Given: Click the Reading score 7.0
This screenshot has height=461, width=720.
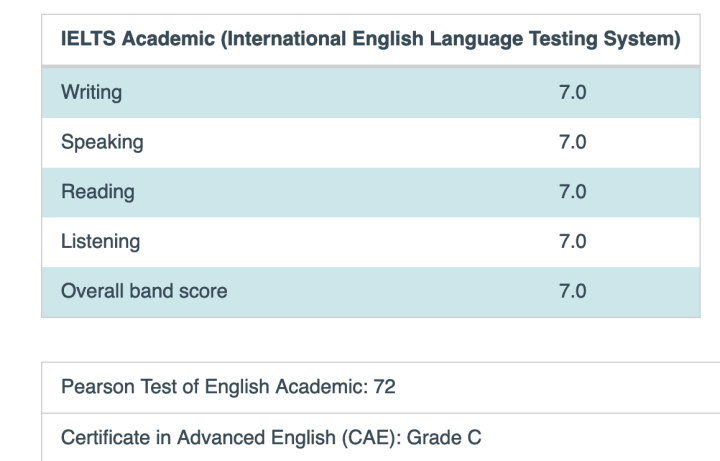Looking at the screenshot, I should [573, 191].
